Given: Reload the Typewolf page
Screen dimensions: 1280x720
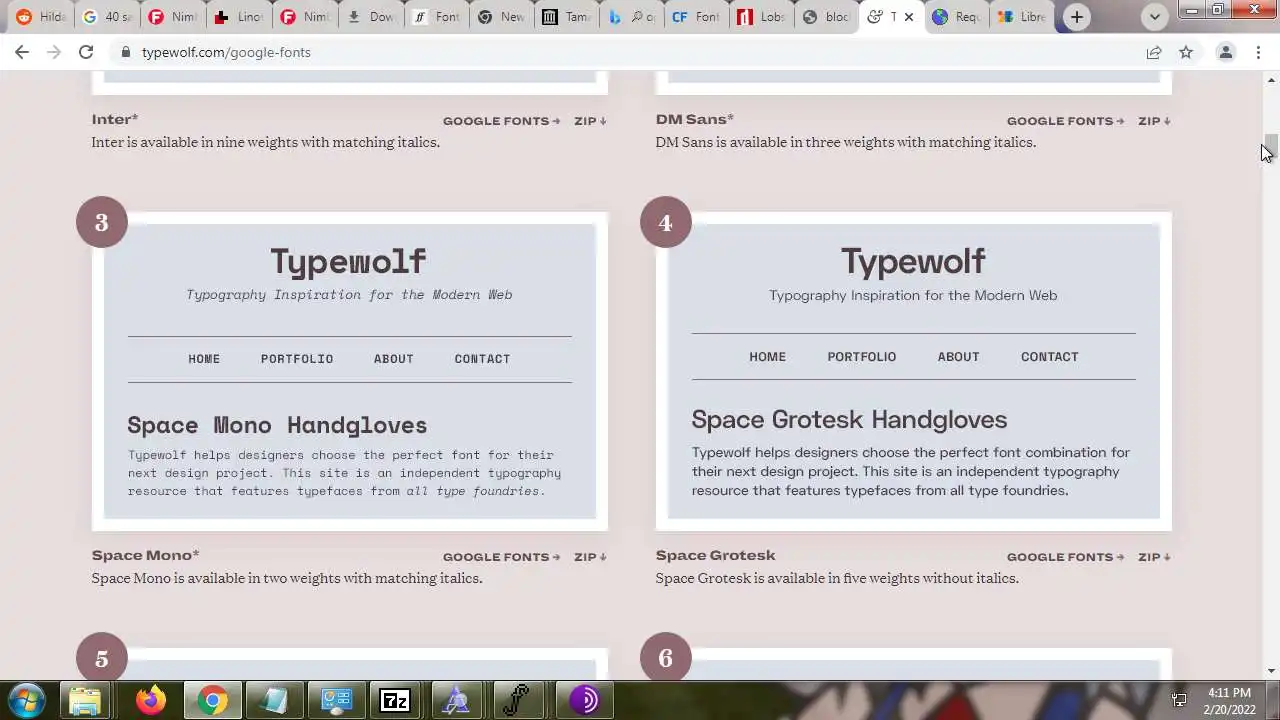Looking at the screenshot, I should [x=86, y=52].
